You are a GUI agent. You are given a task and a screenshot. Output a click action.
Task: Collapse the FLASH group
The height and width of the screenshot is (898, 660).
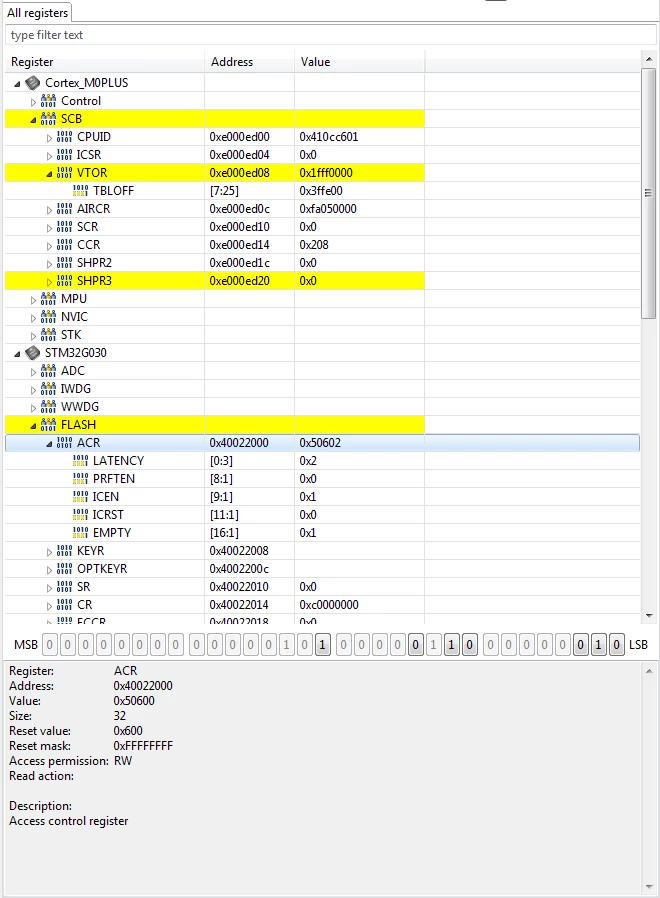point(33,426)
